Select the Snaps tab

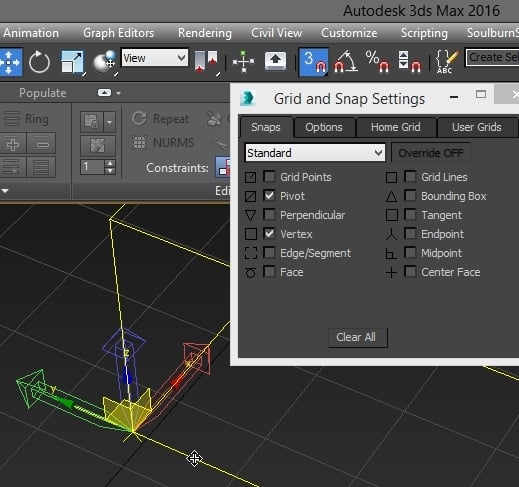point(266,127)
